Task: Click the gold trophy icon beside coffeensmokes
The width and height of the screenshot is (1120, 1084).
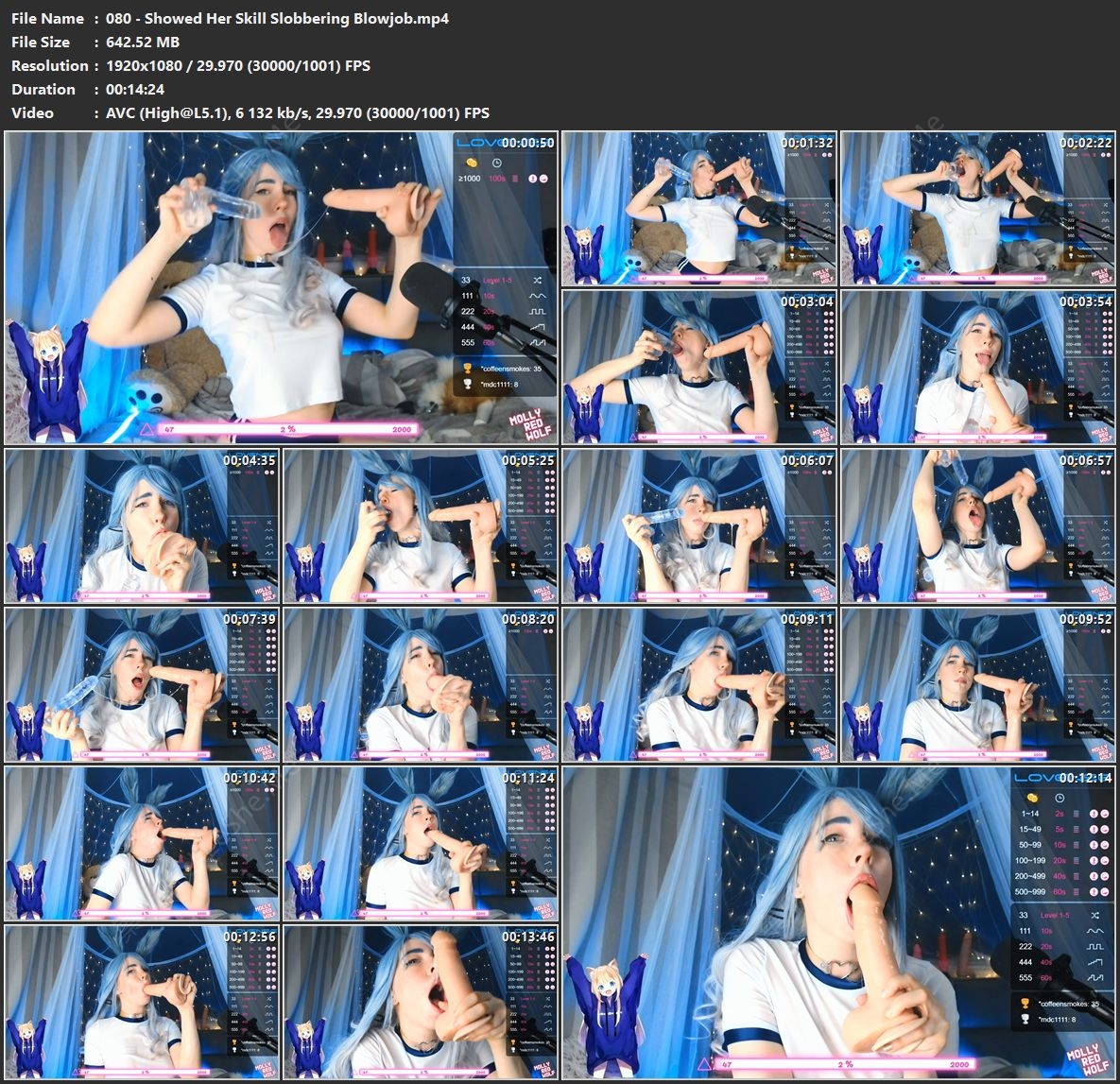Action: pos(467,368)
